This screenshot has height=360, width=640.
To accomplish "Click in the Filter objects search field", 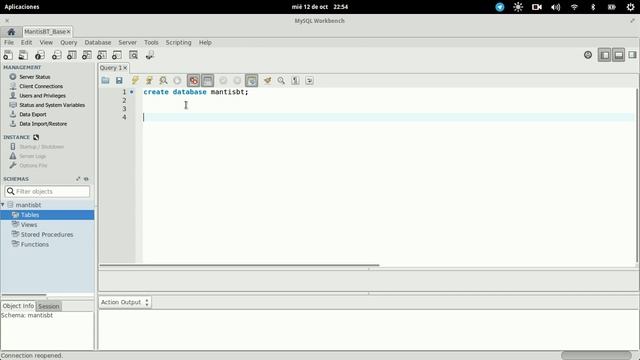I will click(47, 191).
